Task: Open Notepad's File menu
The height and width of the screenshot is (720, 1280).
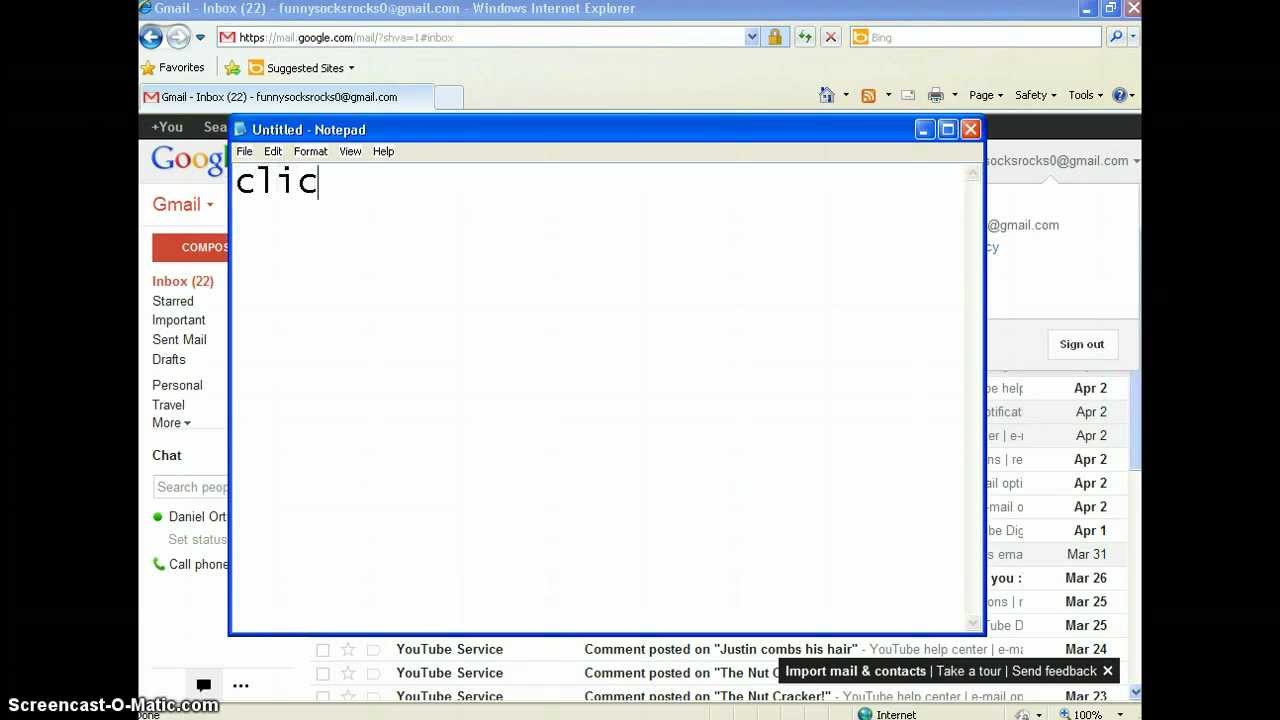Action: click(x=244, y=152)
